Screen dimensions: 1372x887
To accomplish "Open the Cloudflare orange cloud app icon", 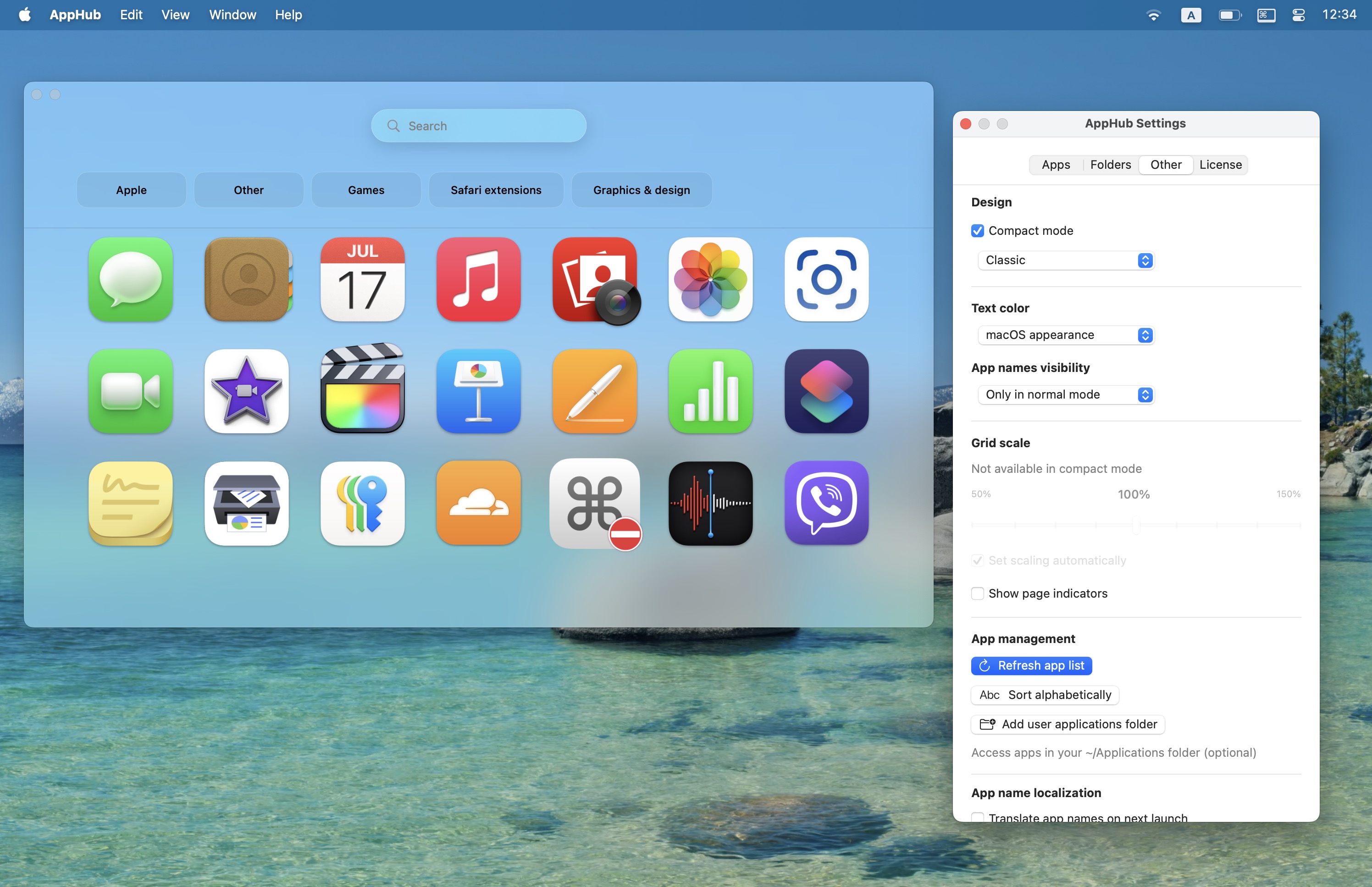I will [x=478, y=503].
